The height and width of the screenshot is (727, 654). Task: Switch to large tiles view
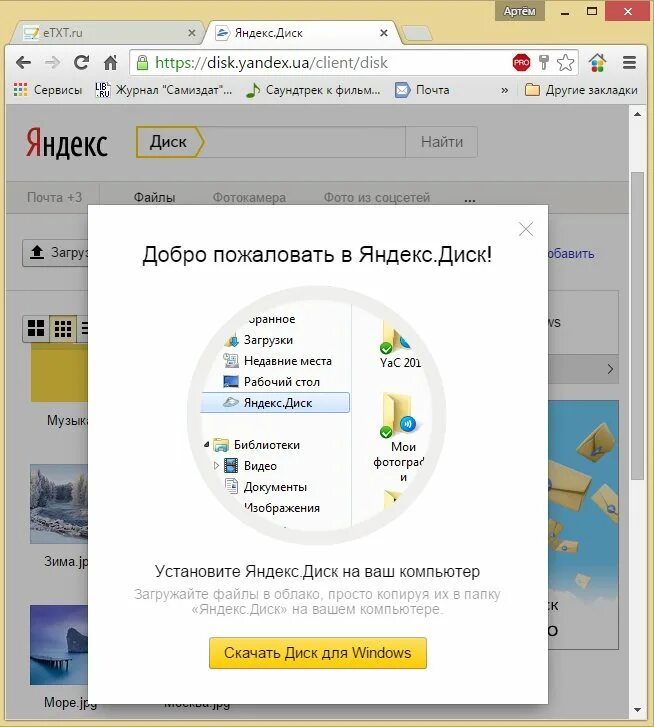[36, 328]
